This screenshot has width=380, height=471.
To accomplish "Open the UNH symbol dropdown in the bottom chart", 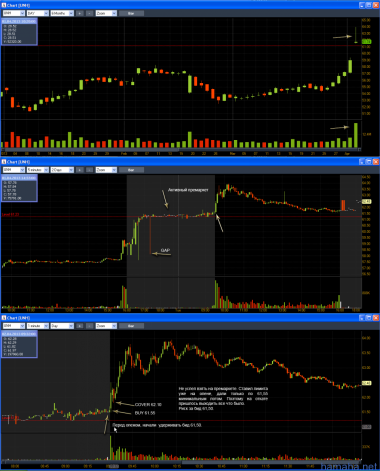I will 14,326.
